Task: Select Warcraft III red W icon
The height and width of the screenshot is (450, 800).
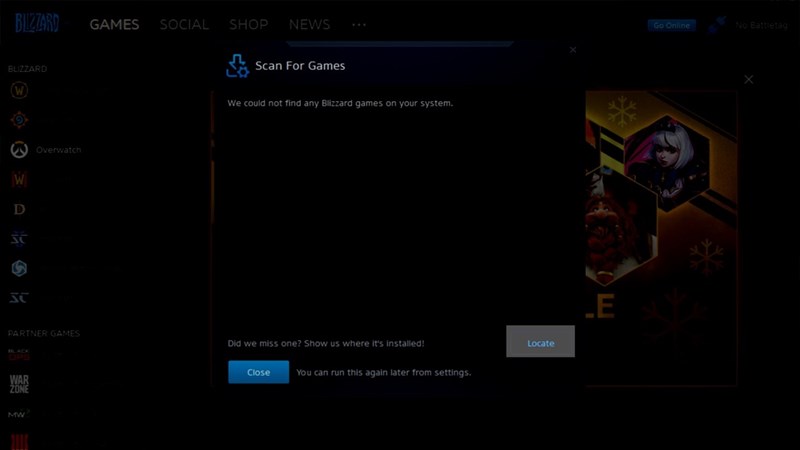Action: [x=19, y=179]
